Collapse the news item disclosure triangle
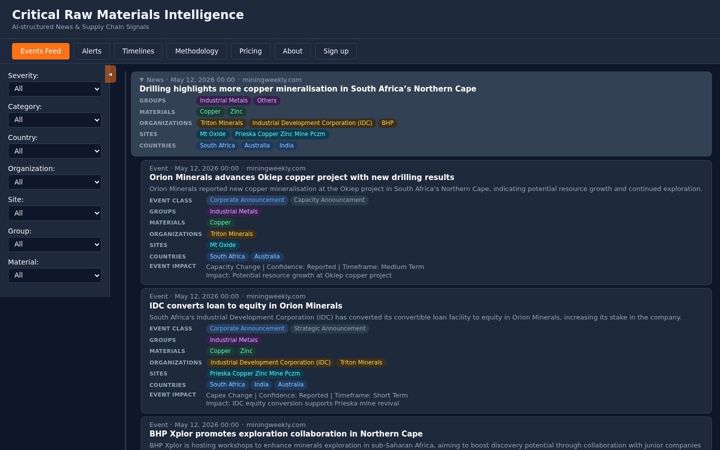 [141, 79]
